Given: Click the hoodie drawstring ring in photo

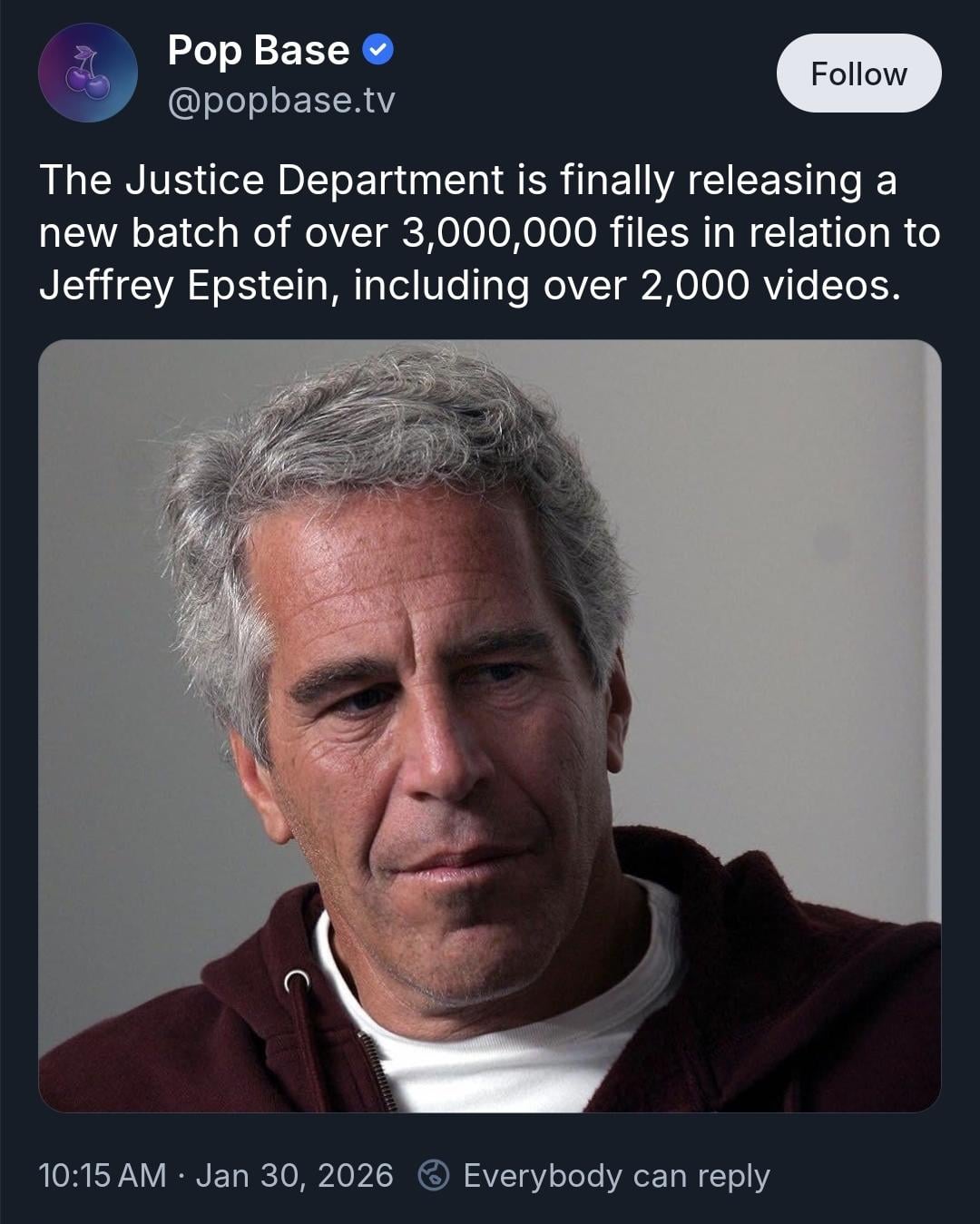Looking at the screenshot, I should (x=297, y=981).
